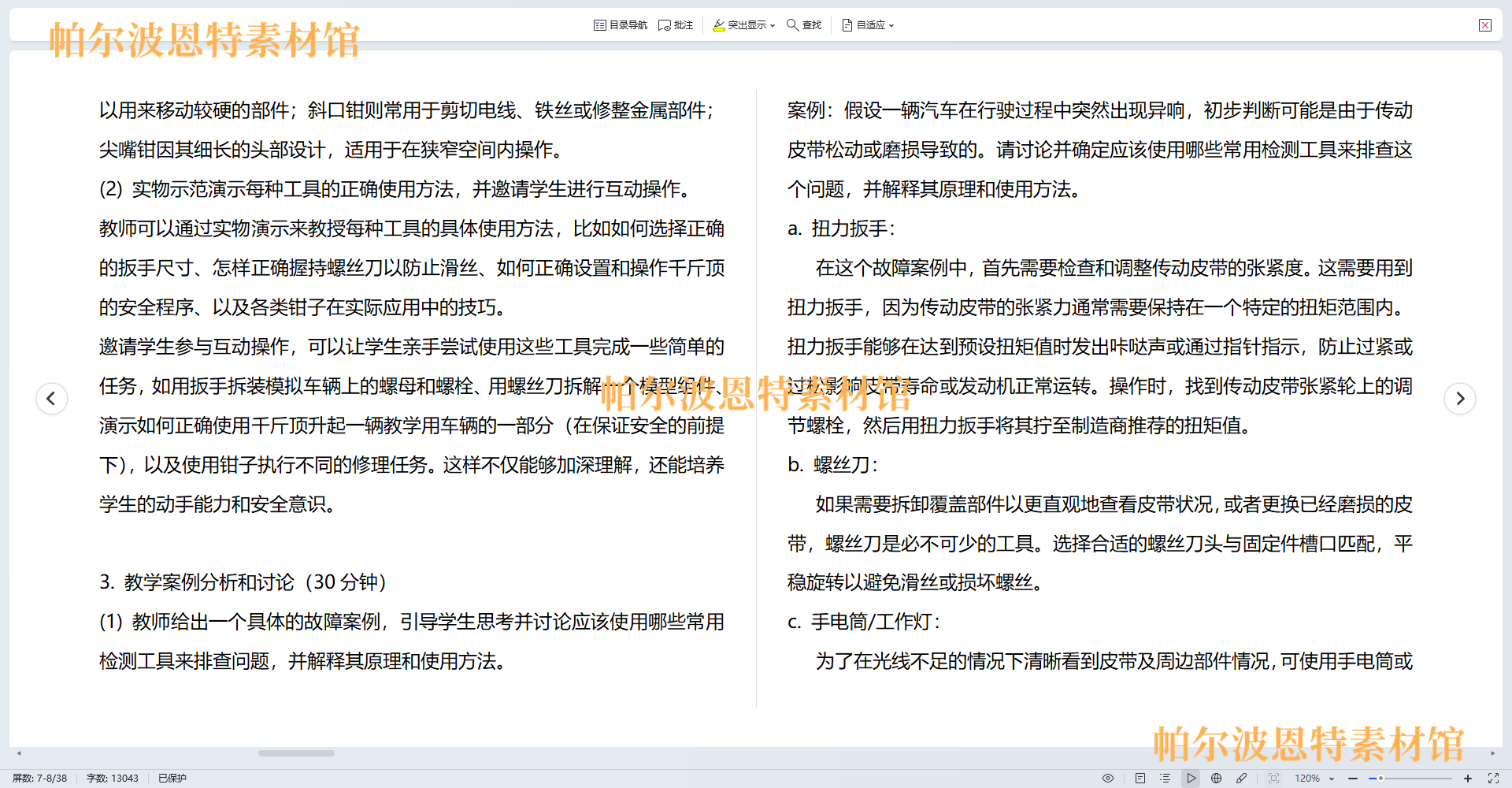Screen dimensions: 1512x788
Task: Click the 已保护 protection status
Action: [172, 778]
